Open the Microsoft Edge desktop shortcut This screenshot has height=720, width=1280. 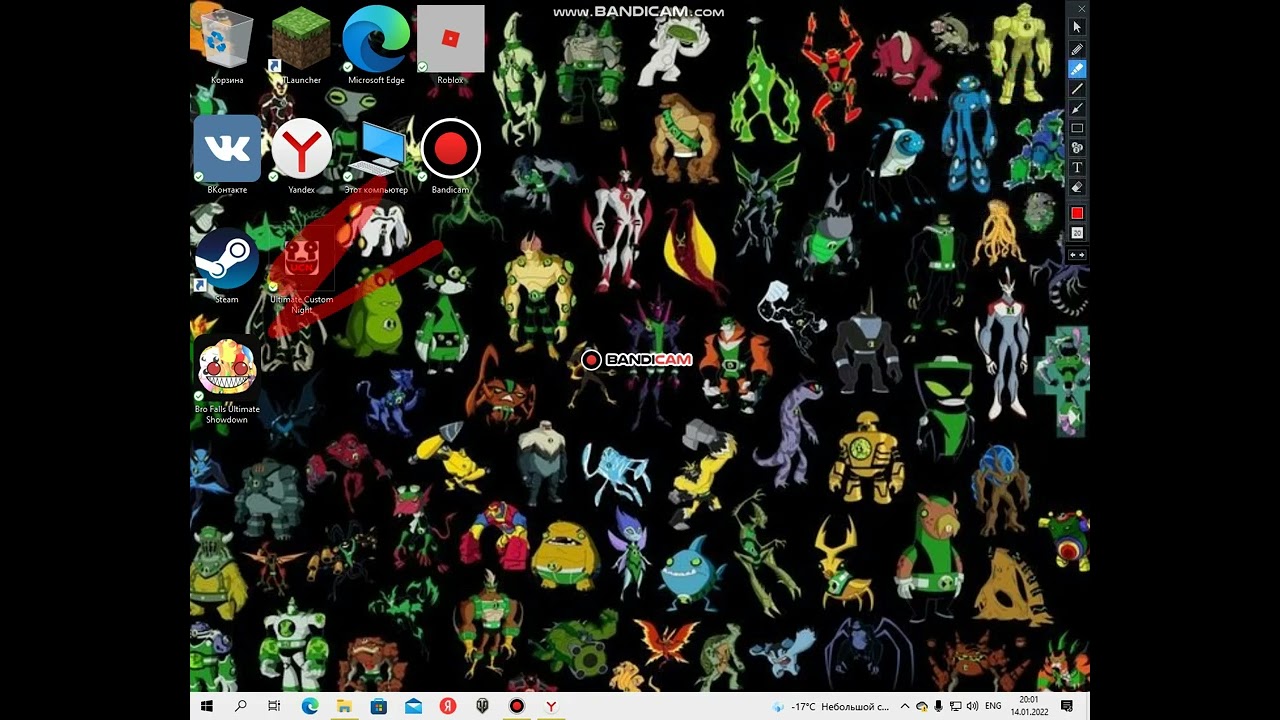376,44
